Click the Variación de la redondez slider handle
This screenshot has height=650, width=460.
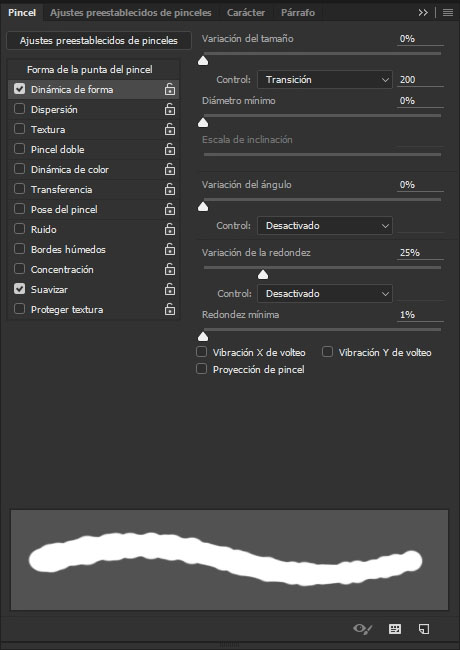coord(263,274)
